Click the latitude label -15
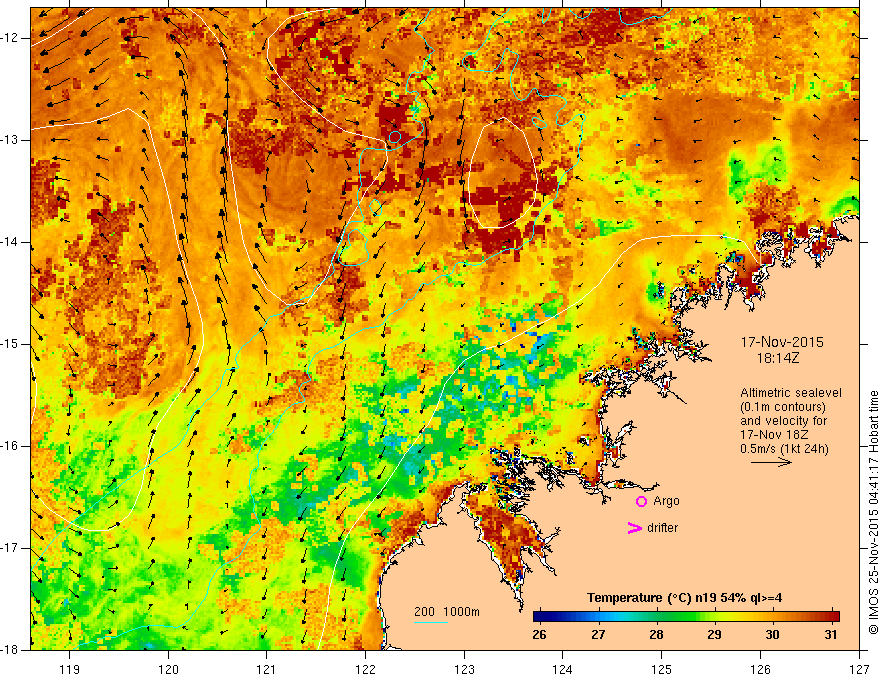Image resolution: width=880 pixels, height=680 pixels. point(10,344)
